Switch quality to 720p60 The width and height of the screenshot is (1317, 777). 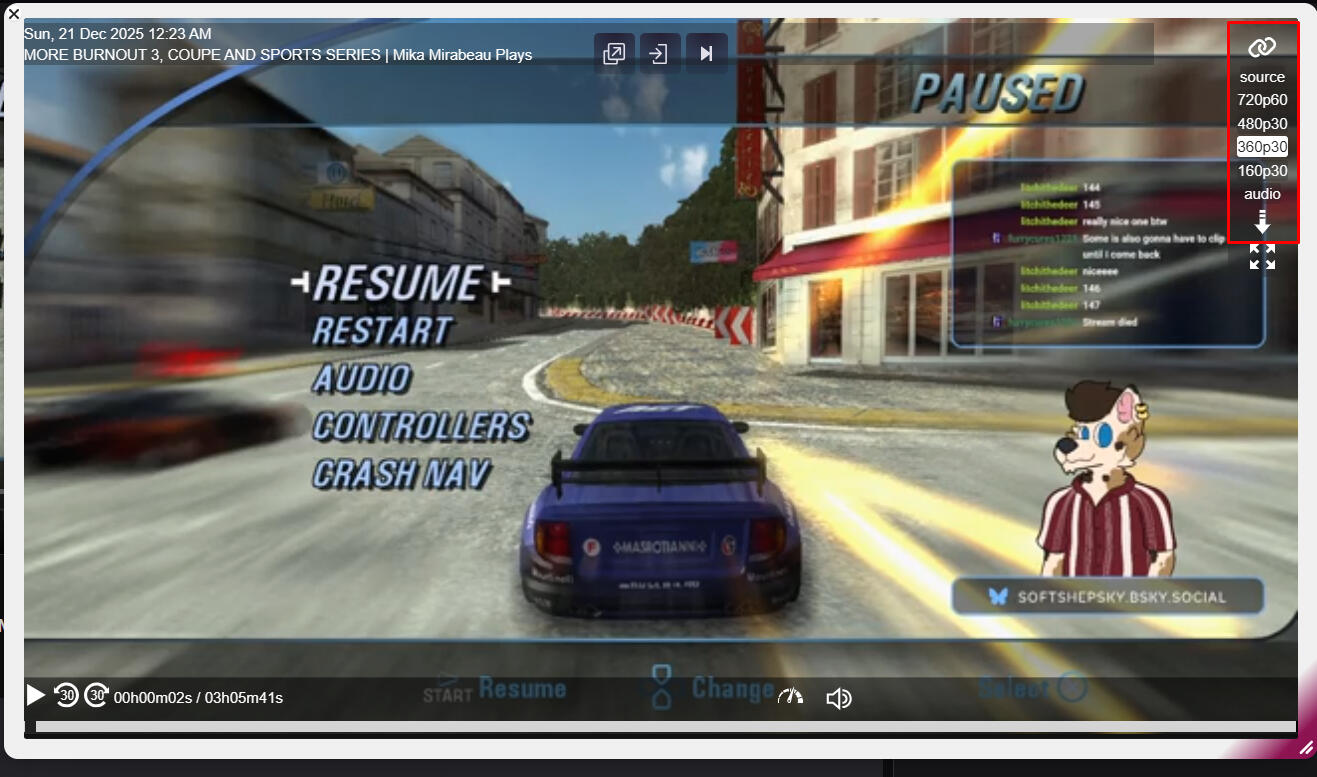click(1262, 100)
